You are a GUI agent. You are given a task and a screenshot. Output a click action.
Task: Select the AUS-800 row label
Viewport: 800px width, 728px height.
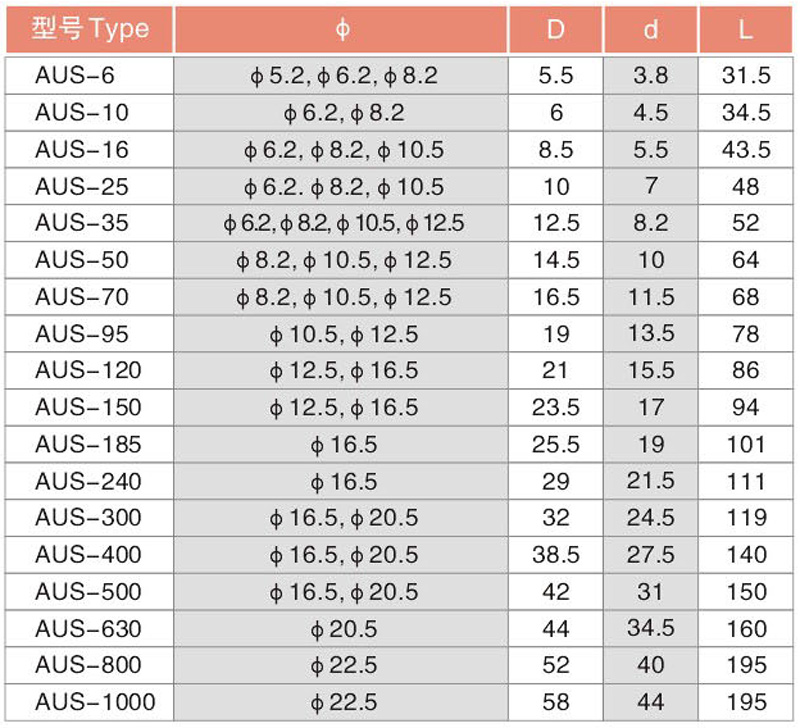coord(90,665)
